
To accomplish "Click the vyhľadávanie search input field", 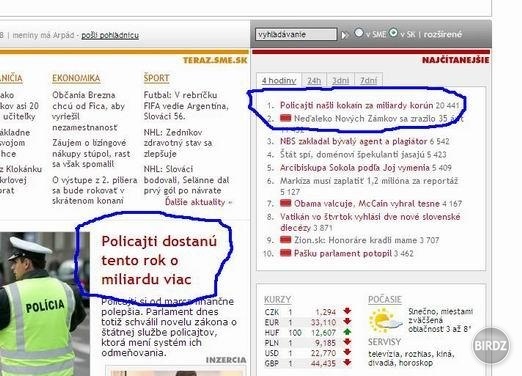I will click(296, 34).
